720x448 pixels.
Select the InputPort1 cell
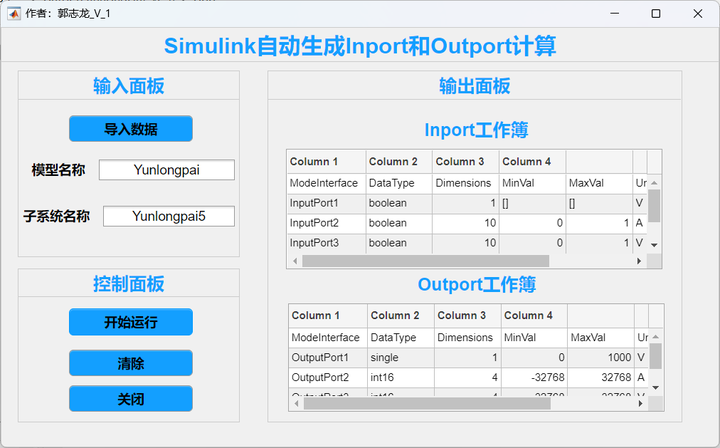coord(326,203)
